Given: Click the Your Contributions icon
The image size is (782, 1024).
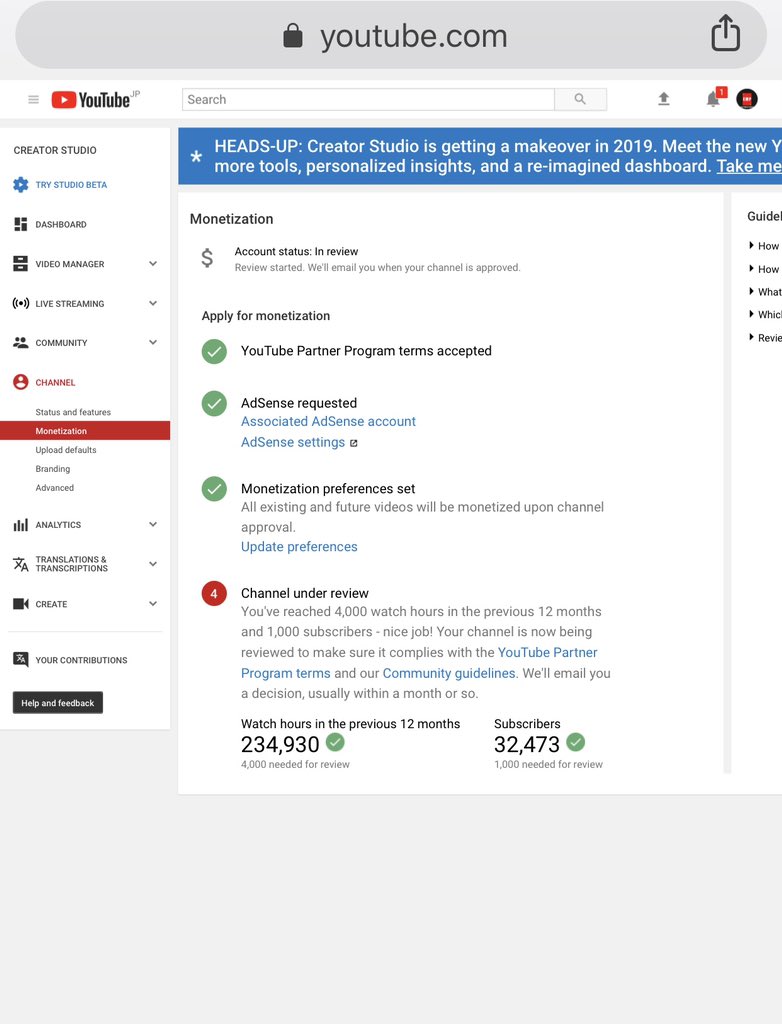Looking at the screenshot, I should 21,660.
